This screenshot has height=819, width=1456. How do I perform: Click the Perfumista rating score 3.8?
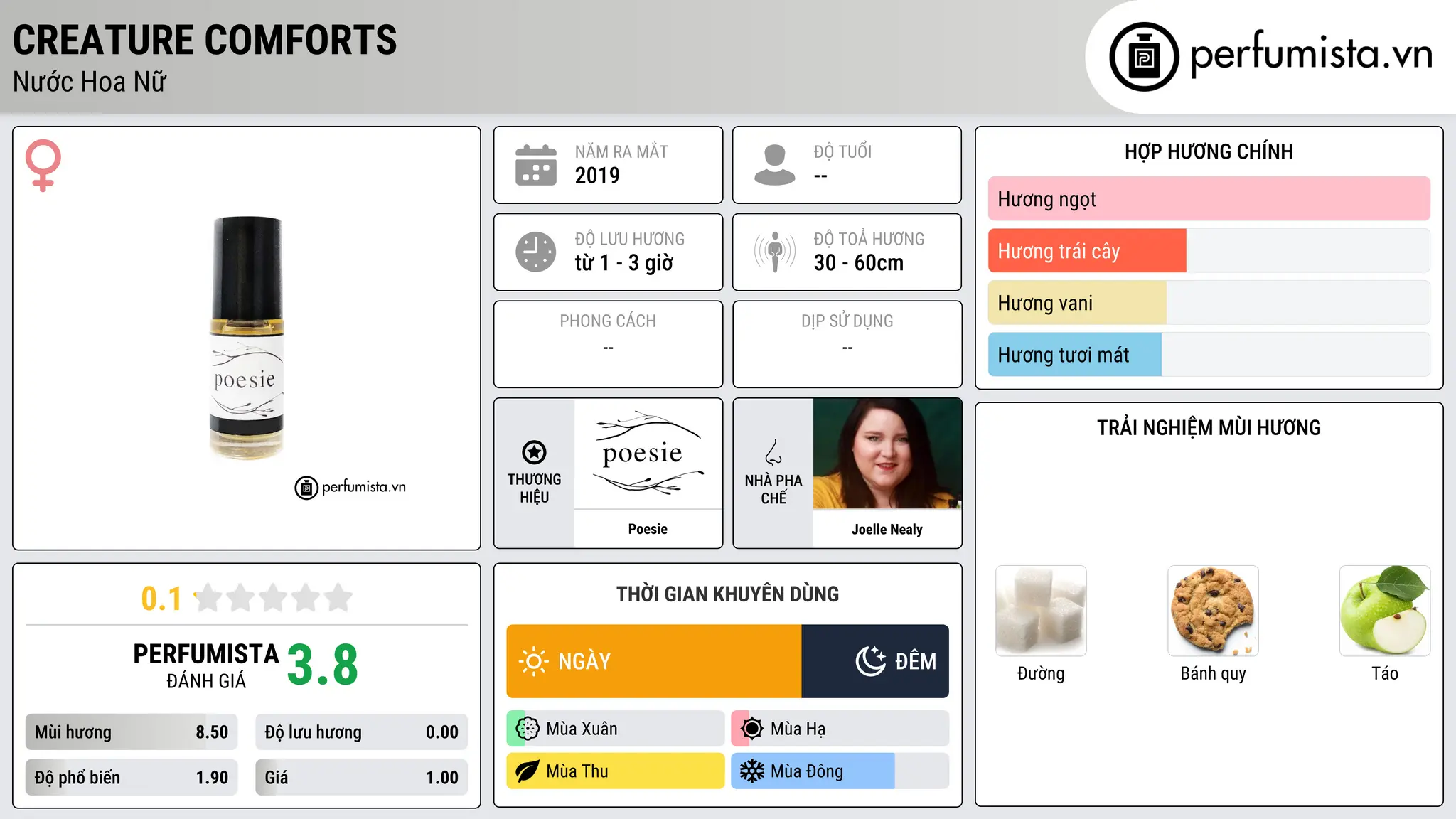coord(323,665)
